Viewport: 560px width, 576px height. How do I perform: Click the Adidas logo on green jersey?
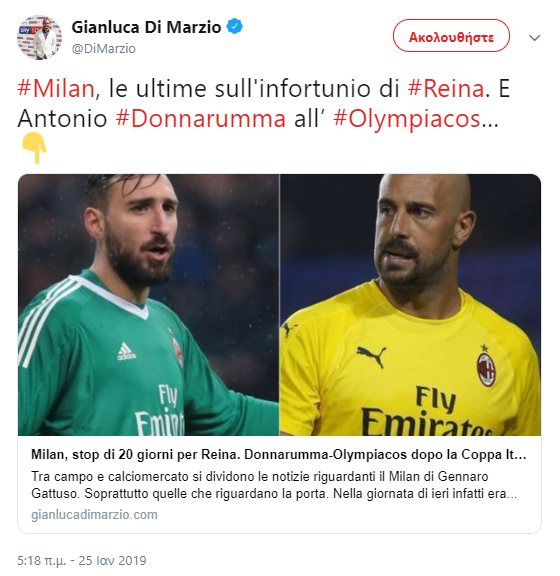click(126, 351)
